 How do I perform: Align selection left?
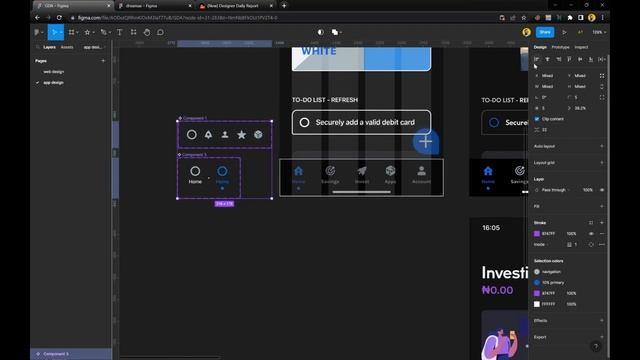coord(537,60)
